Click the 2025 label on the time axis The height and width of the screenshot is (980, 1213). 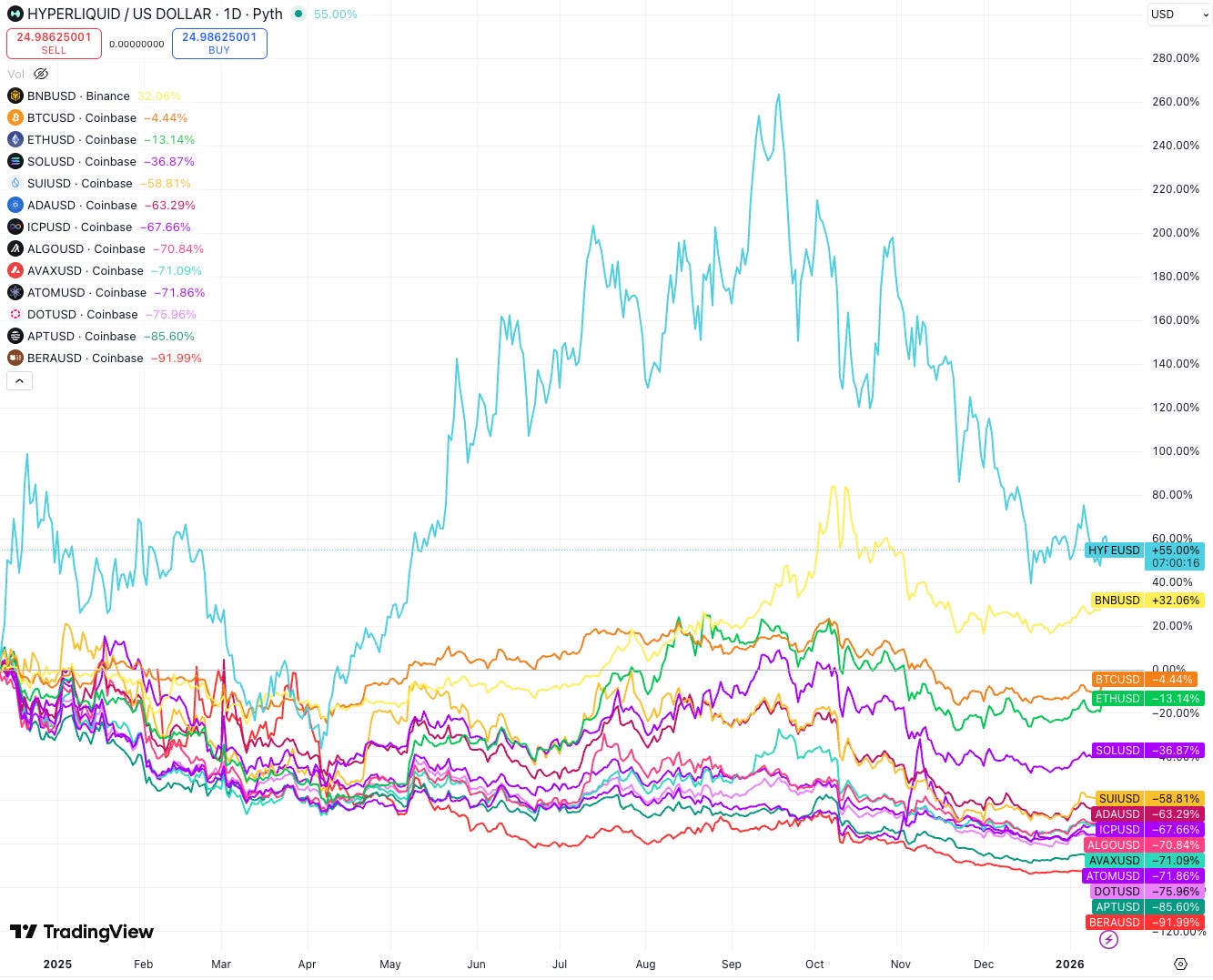click(57, 965)
